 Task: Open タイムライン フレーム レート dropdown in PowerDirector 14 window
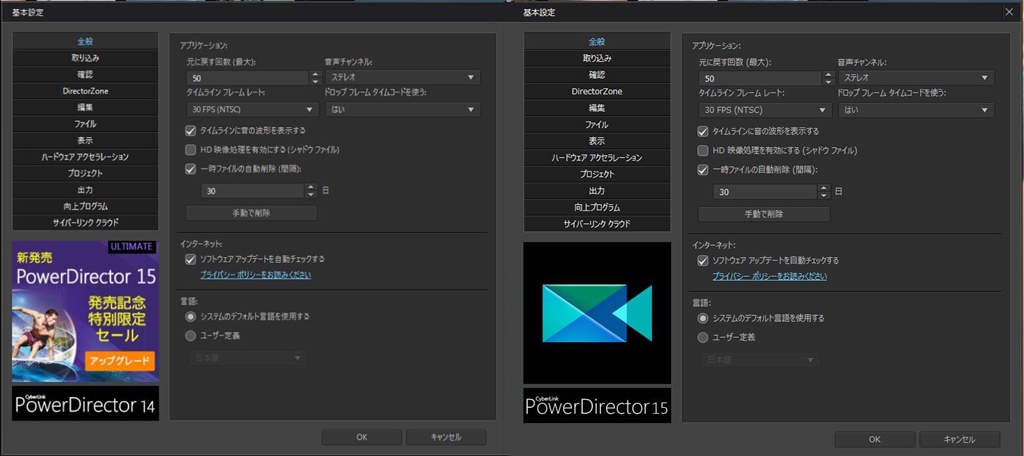(x=253, y=110)
